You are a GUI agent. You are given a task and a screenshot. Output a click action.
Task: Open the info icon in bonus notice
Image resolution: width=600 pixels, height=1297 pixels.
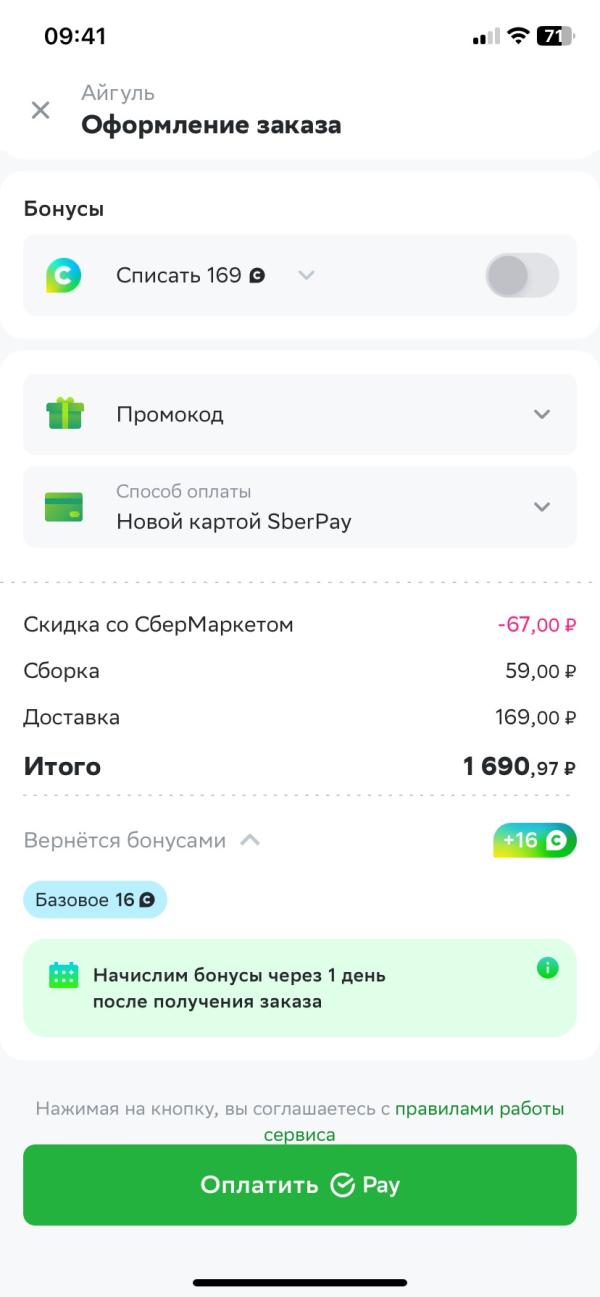pyautogui.click(x=547, y=968)
